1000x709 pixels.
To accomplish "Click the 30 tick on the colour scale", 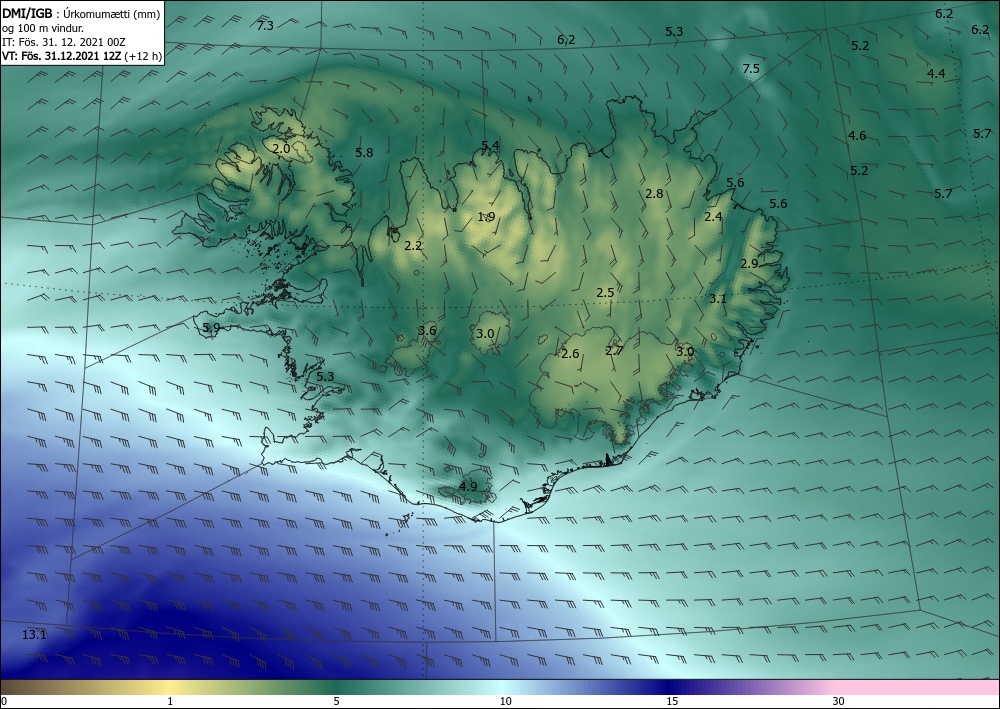I will pos(838,701).
